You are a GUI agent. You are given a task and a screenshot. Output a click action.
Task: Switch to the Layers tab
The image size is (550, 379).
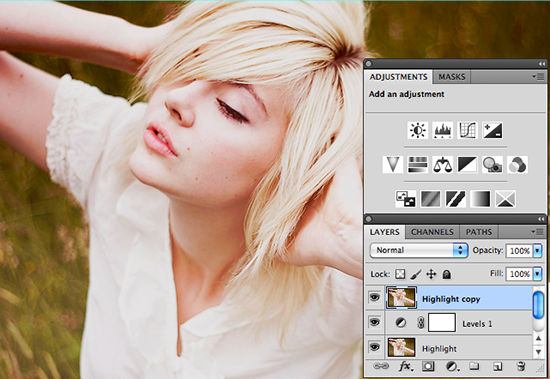pyautogui.click(x=384, y=232)
